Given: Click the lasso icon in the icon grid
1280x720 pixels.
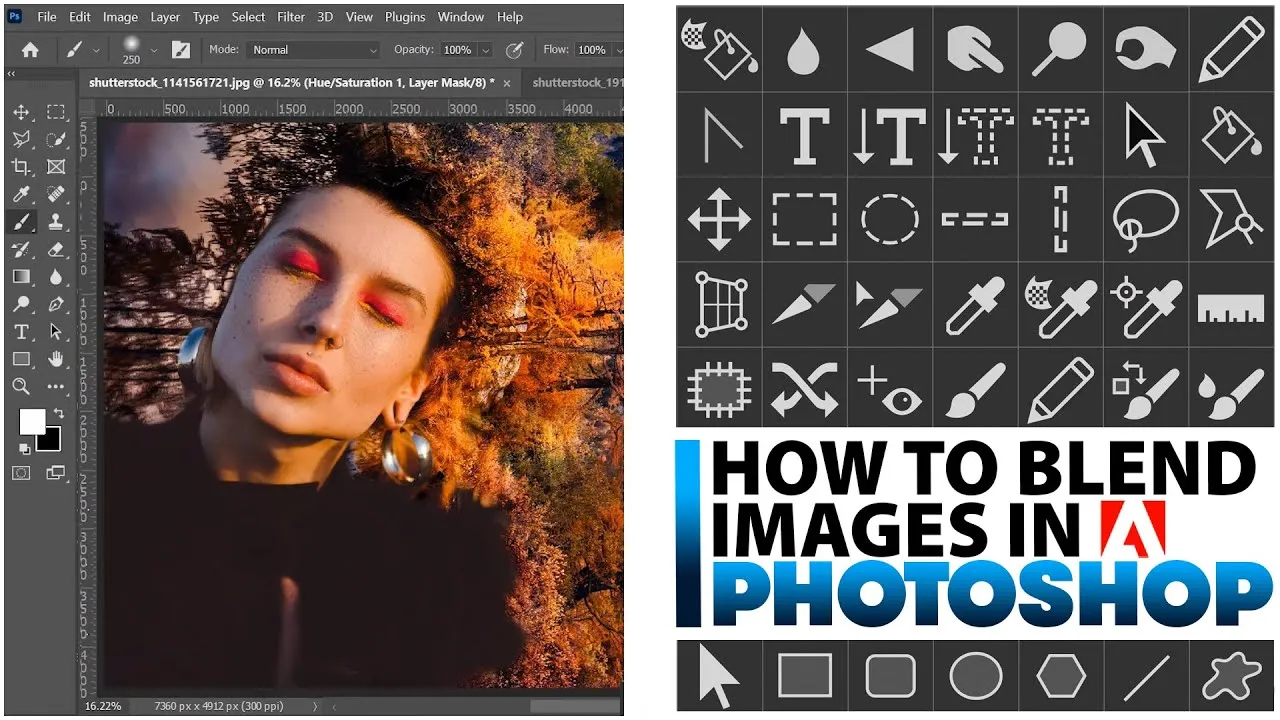Looking at the screenshot, I should (x=1146, y=220).
